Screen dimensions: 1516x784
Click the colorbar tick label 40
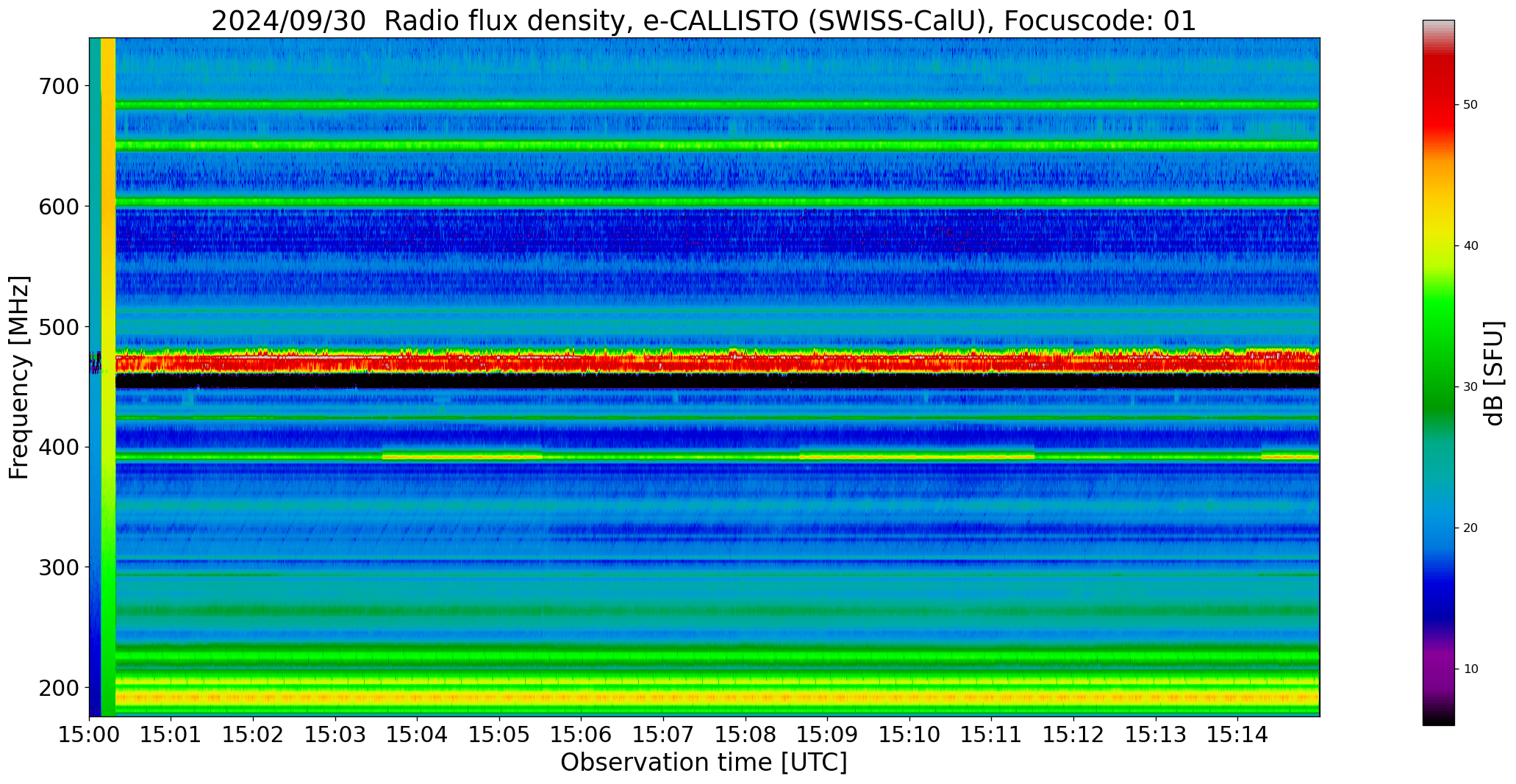point(1470,246)
